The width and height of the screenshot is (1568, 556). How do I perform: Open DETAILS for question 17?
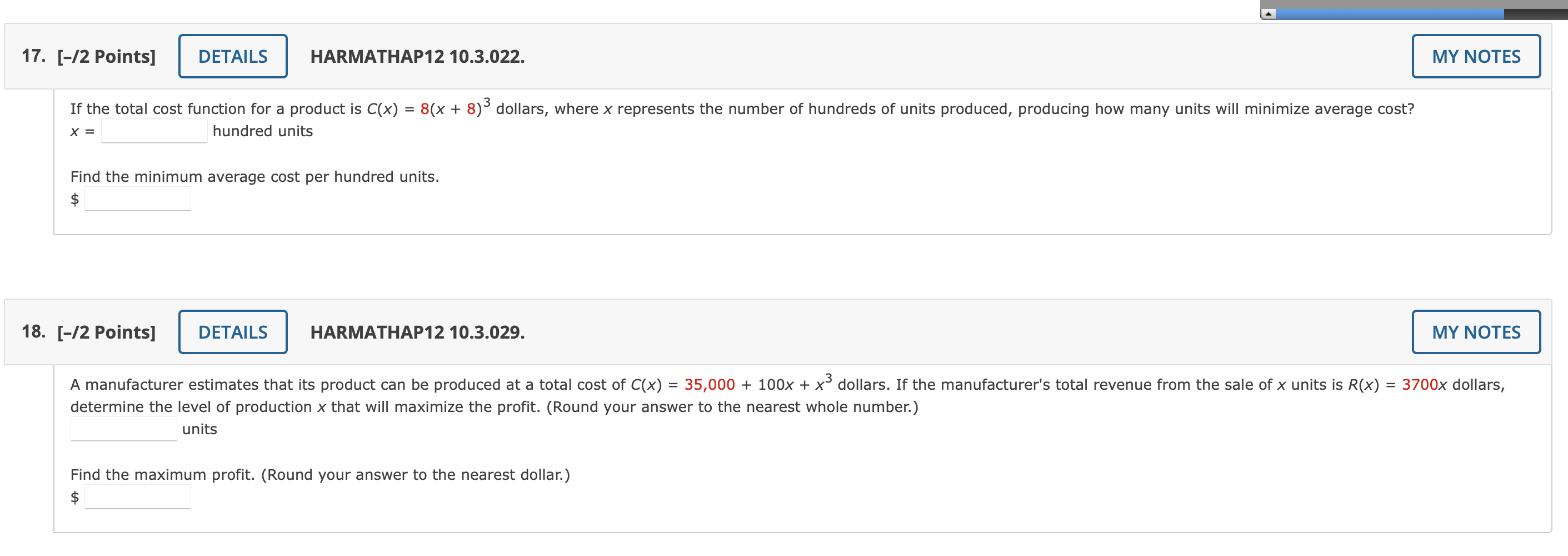coord(232,56)
